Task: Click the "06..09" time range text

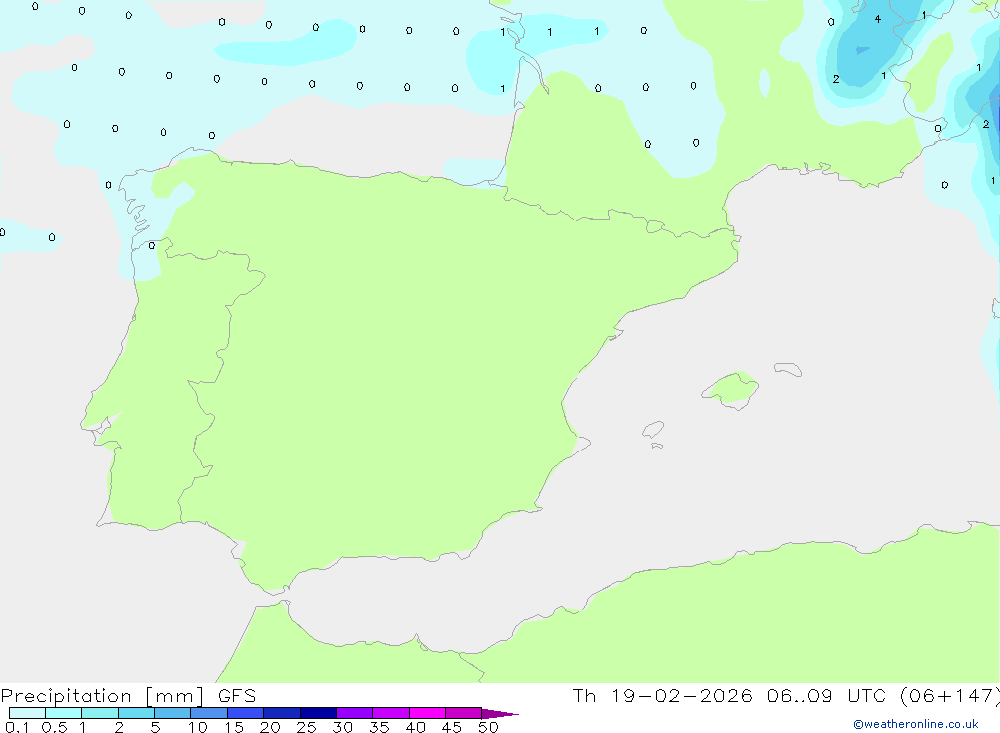Action: pyautogui.click(x=799, y=695)
